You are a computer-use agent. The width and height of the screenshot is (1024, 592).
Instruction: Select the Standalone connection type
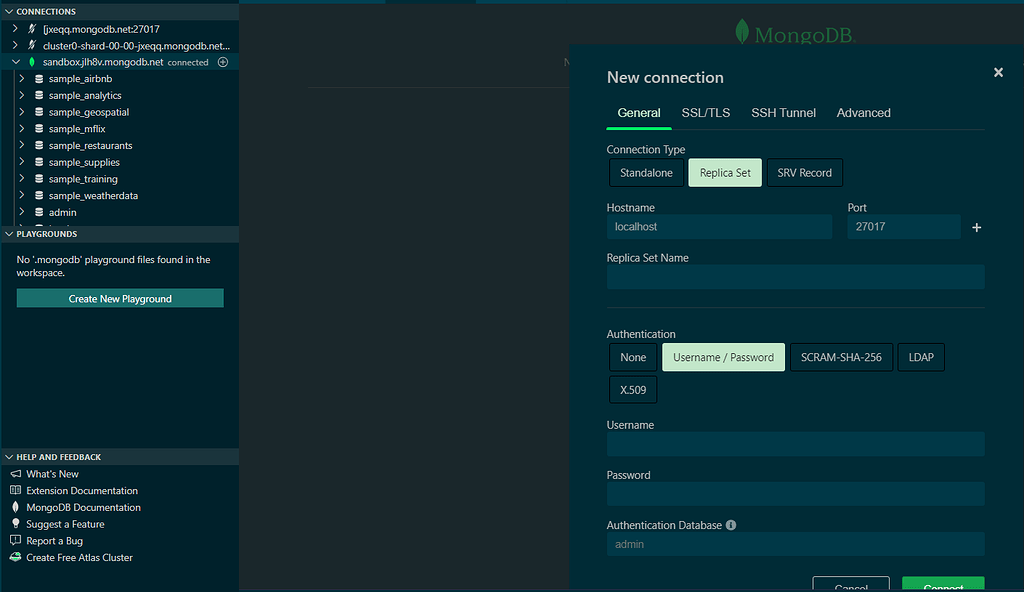[x=646, y=172]
